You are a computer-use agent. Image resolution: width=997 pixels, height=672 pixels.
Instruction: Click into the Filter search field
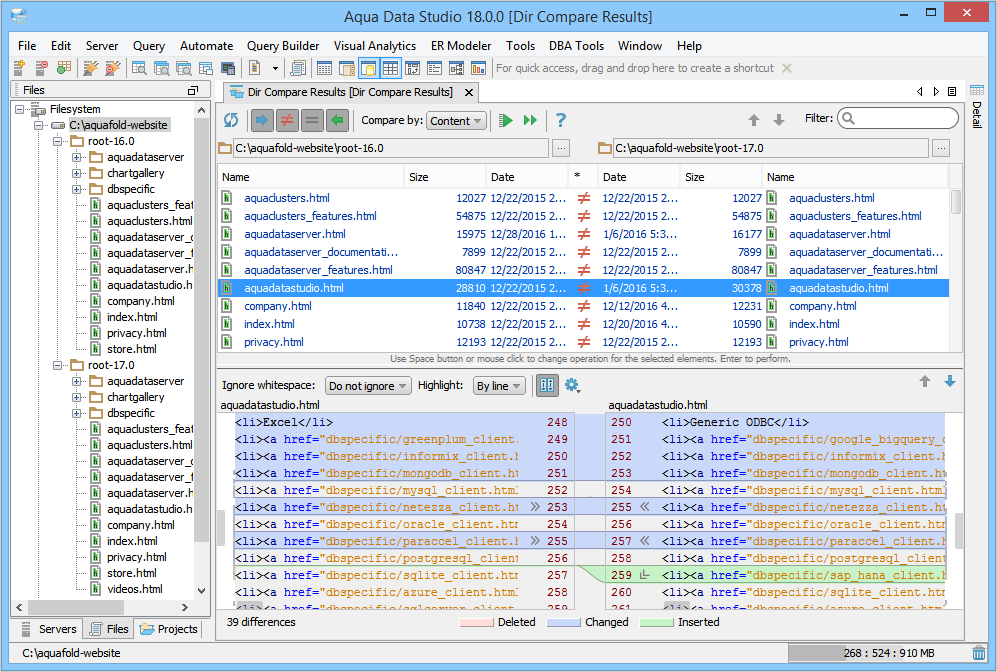(x=898, y=119)
